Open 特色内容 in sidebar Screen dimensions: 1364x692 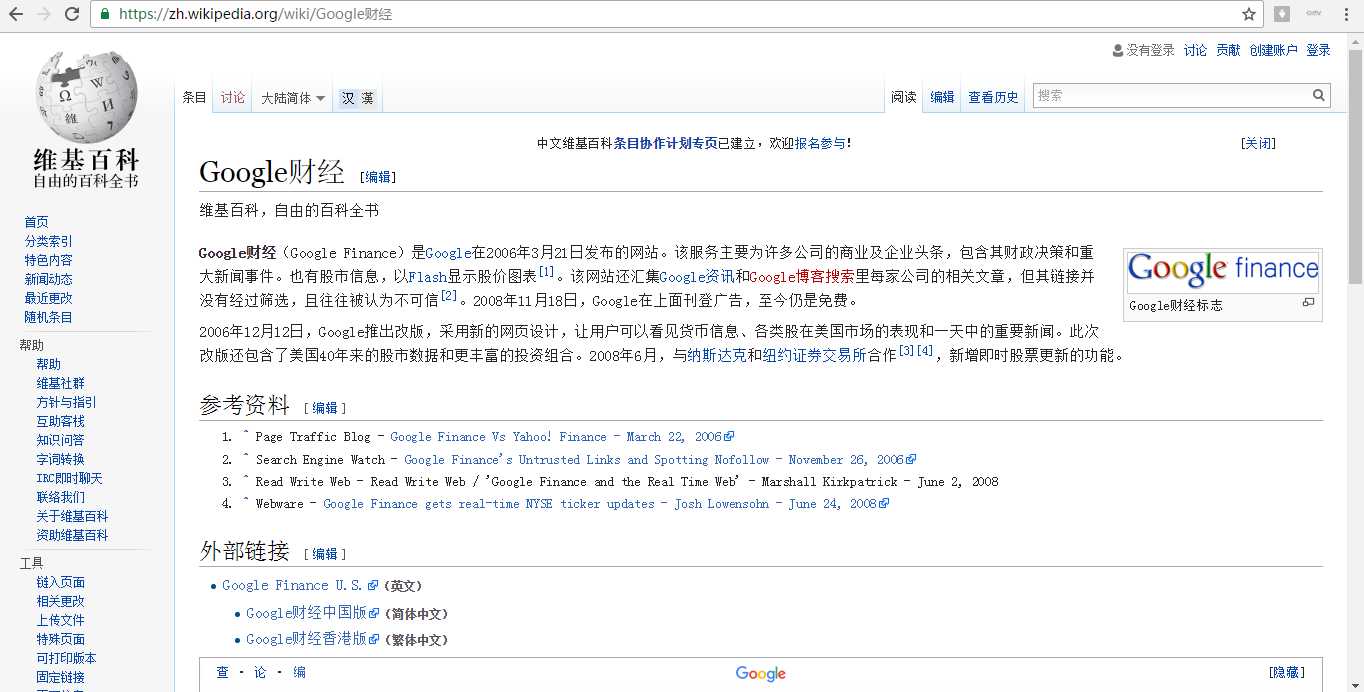pos(48,260)
